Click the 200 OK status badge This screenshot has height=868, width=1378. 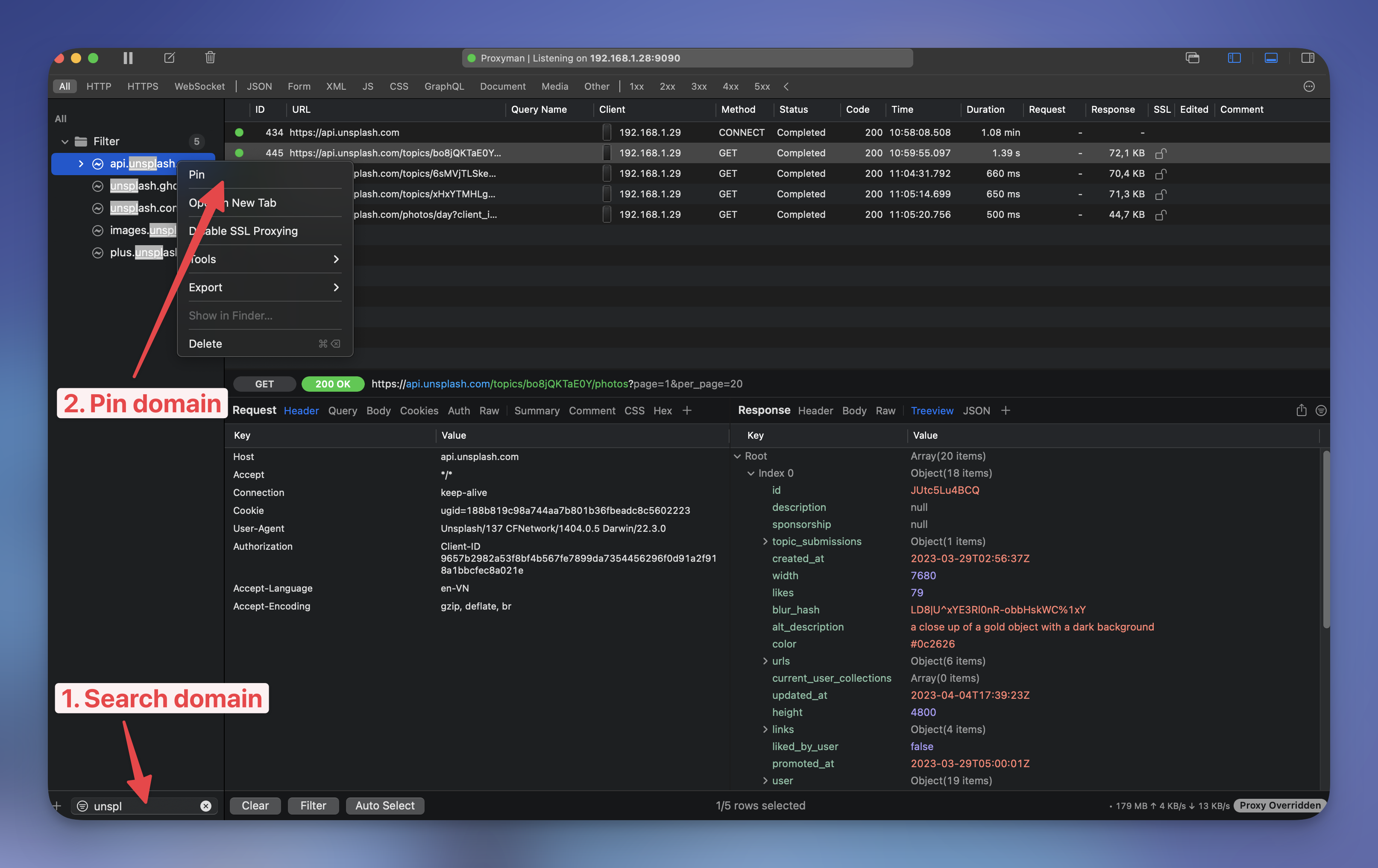pyautogui.click(x=332, y=384)
